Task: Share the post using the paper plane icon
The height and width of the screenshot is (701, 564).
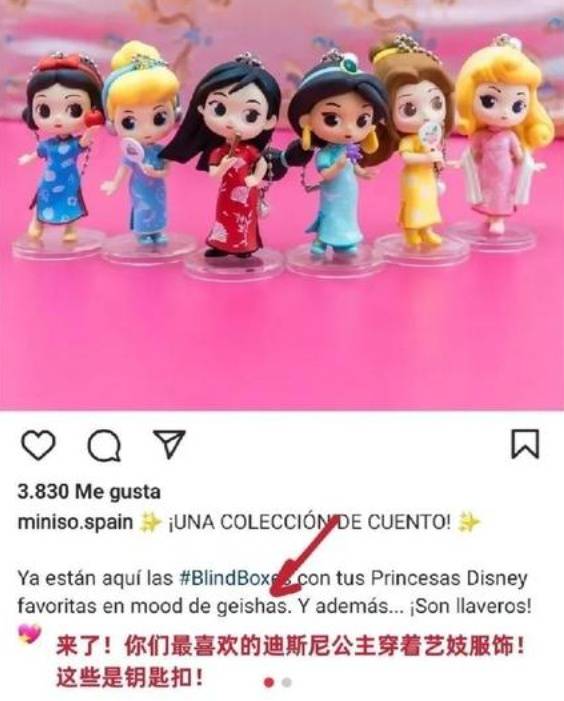Action: tap(169, 443)
